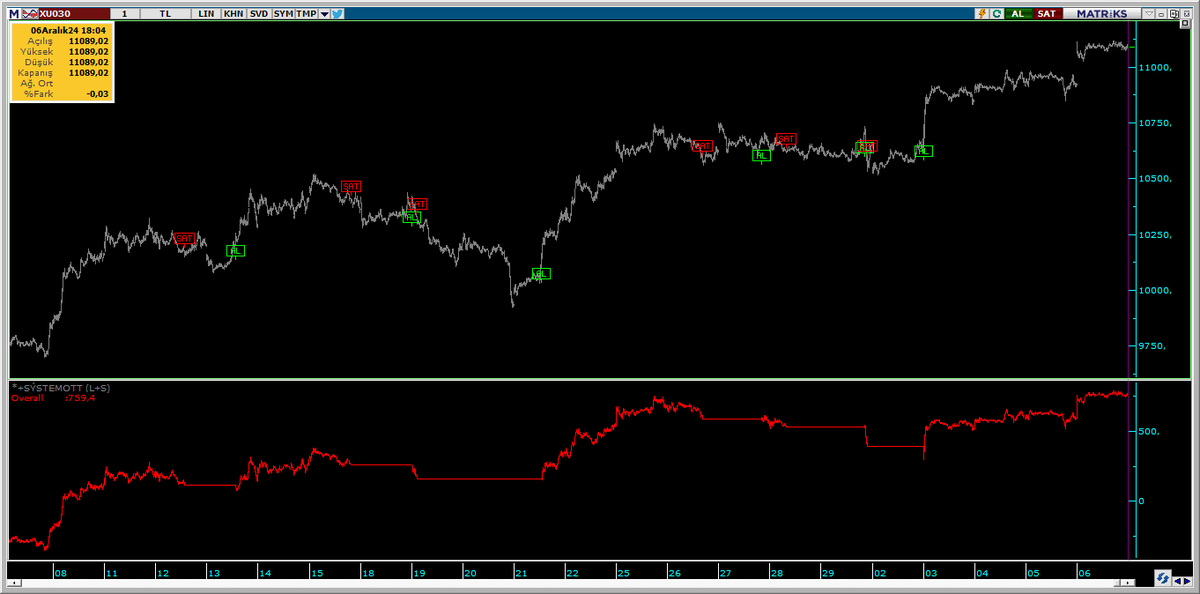
Task: Click the 500 indicator axis label
Action: pyautogui.click(x=1148, y=432)
